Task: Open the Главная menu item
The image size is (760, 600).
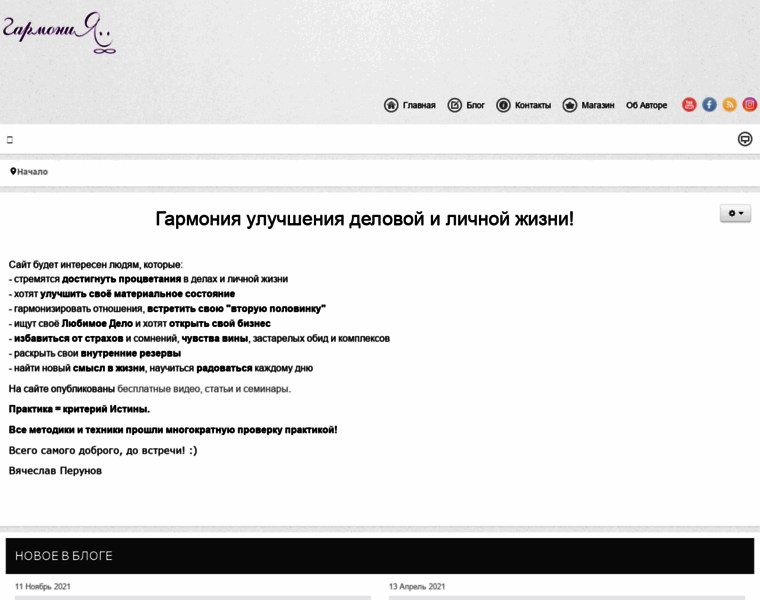Action: pos(419,105)
